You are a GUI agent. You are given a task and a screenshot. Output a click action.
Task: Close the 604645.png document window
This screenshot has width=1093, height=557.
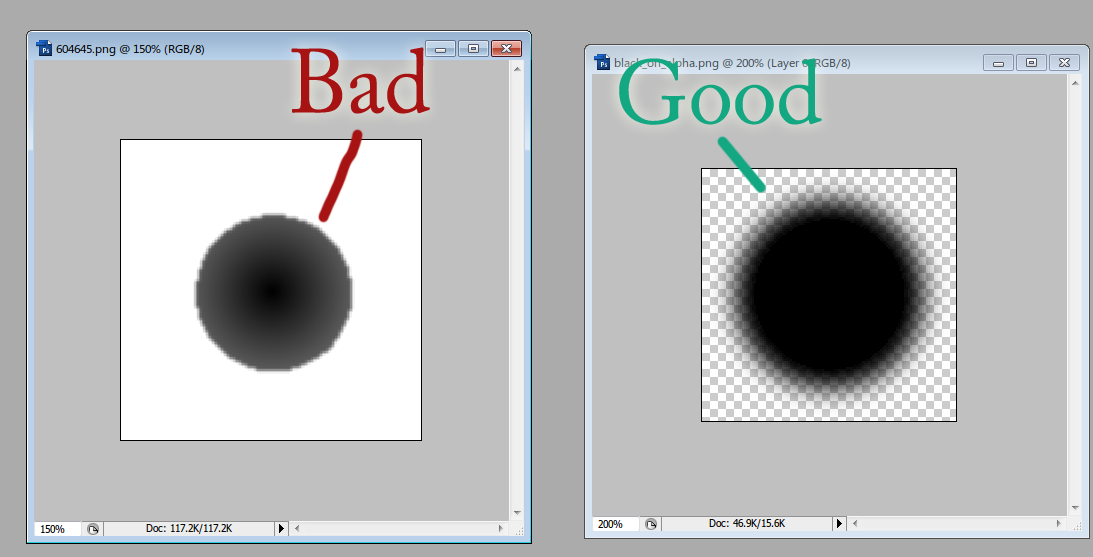[507, 48]
